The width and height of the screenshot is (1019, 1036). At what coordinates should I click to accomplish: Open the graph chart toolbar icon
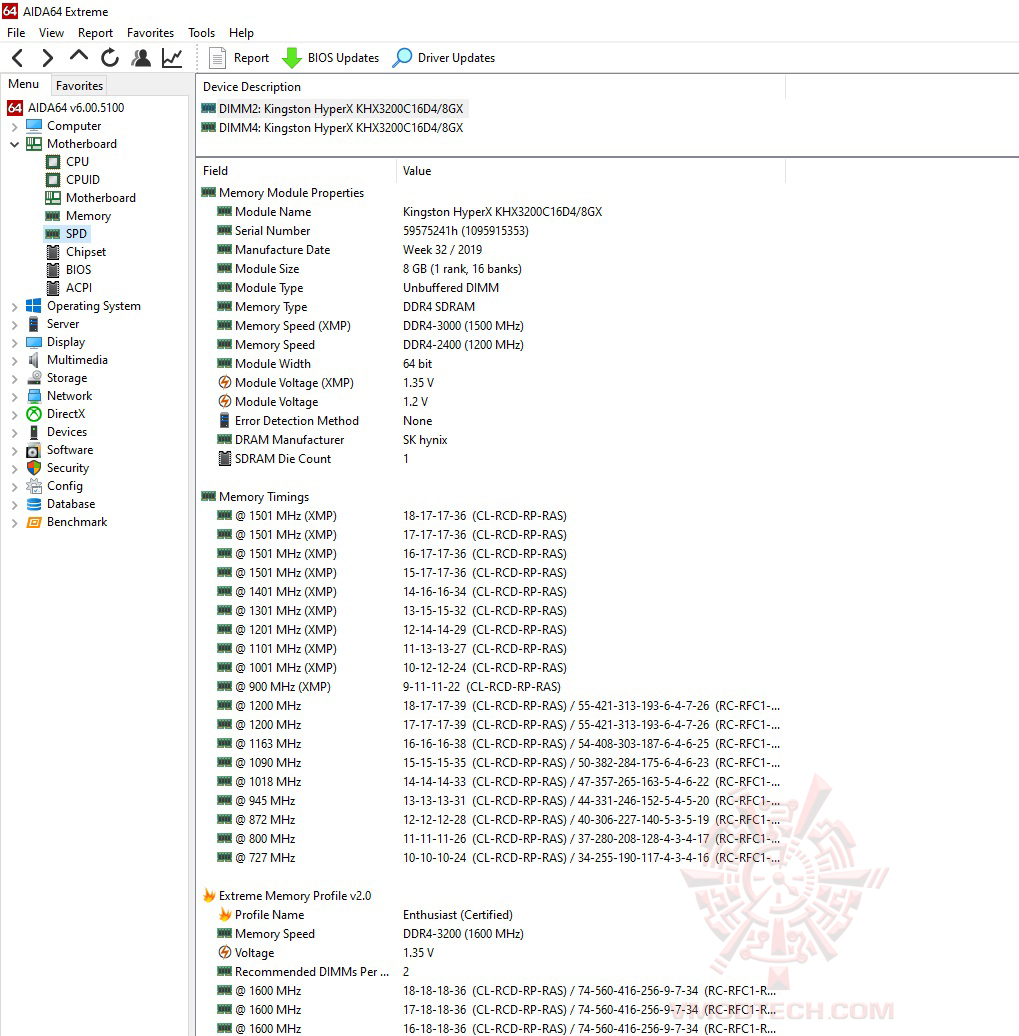click(x=172, y=58)
